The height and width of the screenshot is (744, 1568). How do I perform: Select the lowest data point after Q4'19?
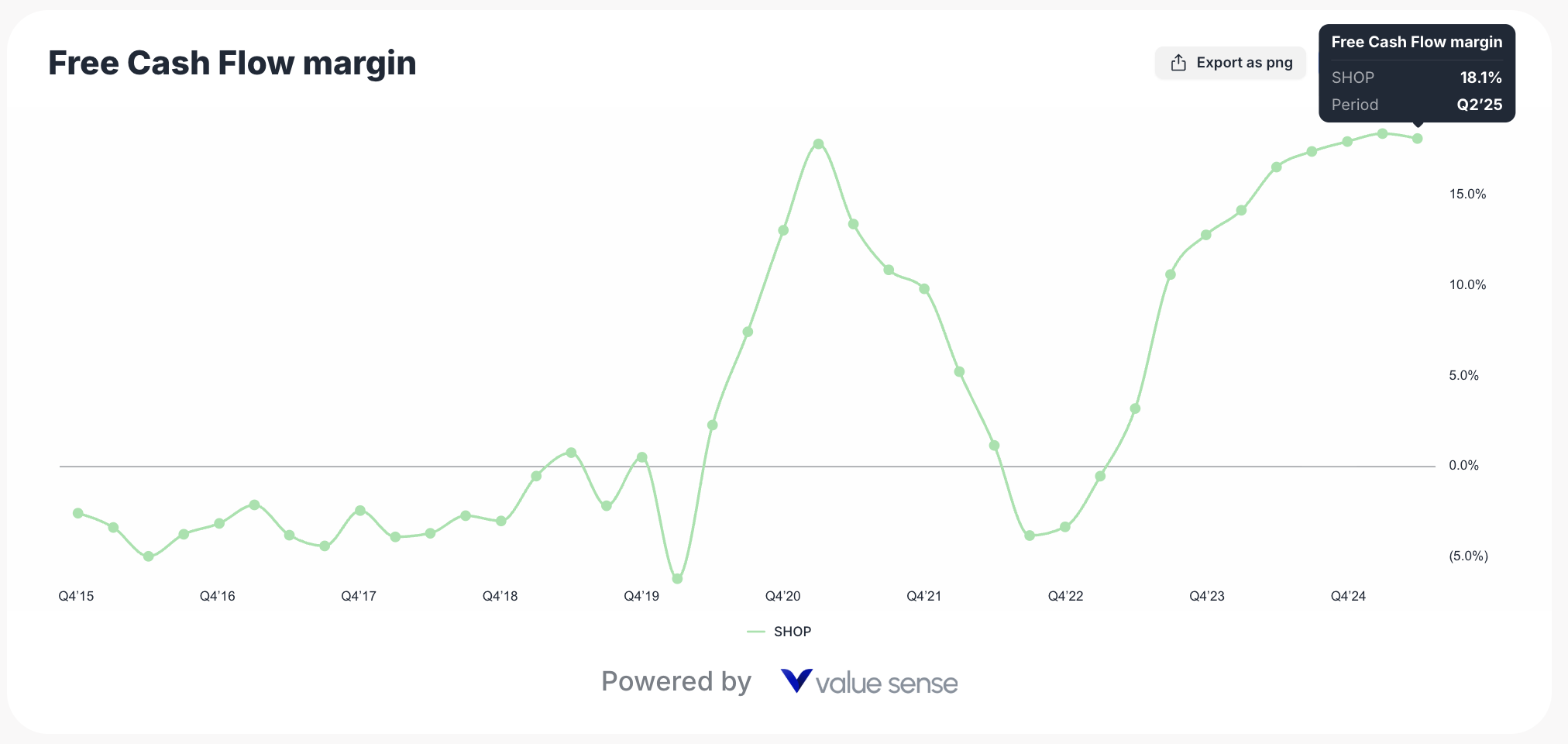click(676, 577)
